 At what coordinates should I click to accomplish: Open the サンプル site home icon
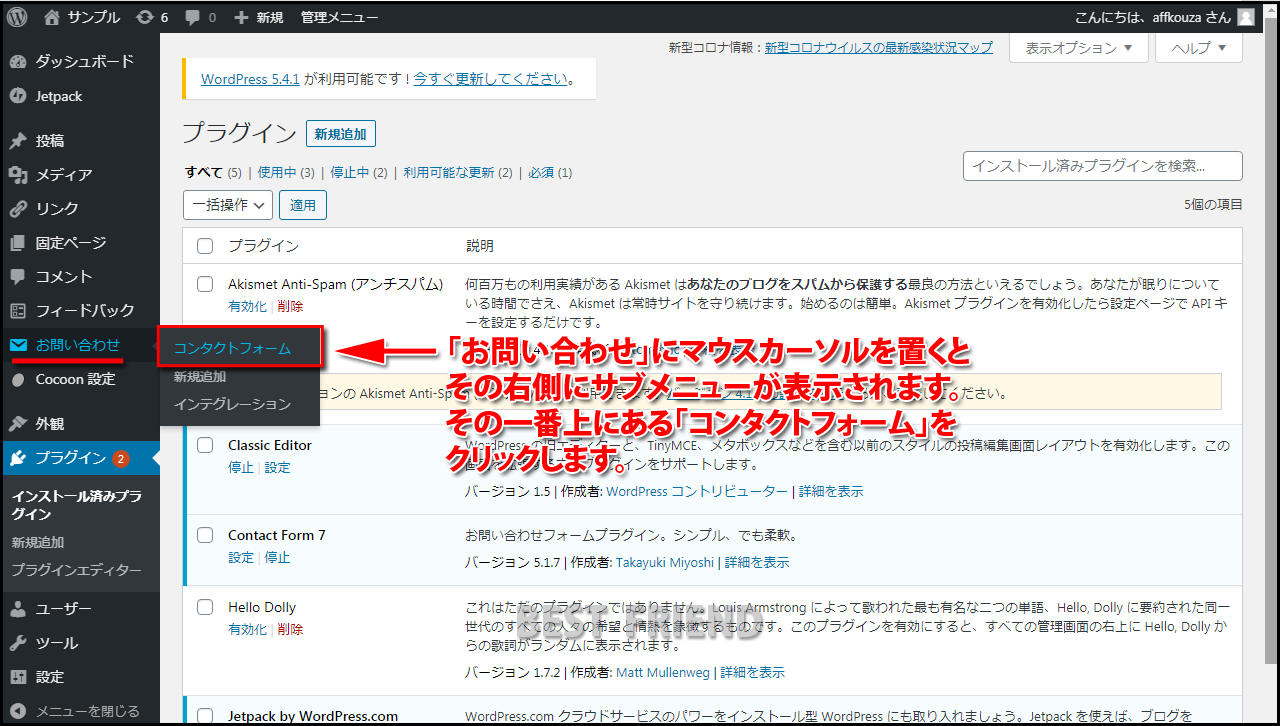click(x=52, y=17)
